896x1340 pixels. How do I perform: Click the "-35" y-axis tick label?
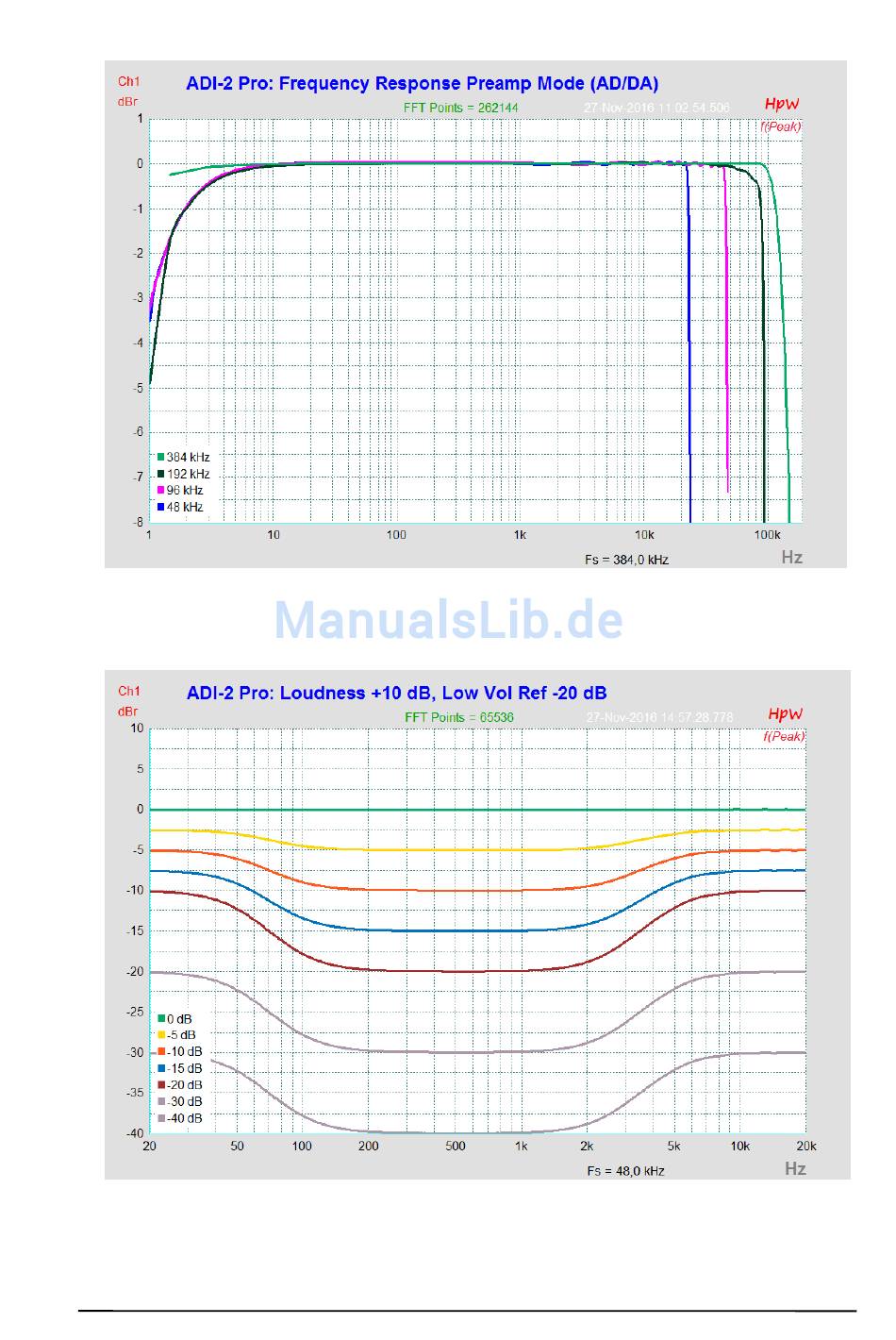pyautogui.click(x=136, y=1093)
